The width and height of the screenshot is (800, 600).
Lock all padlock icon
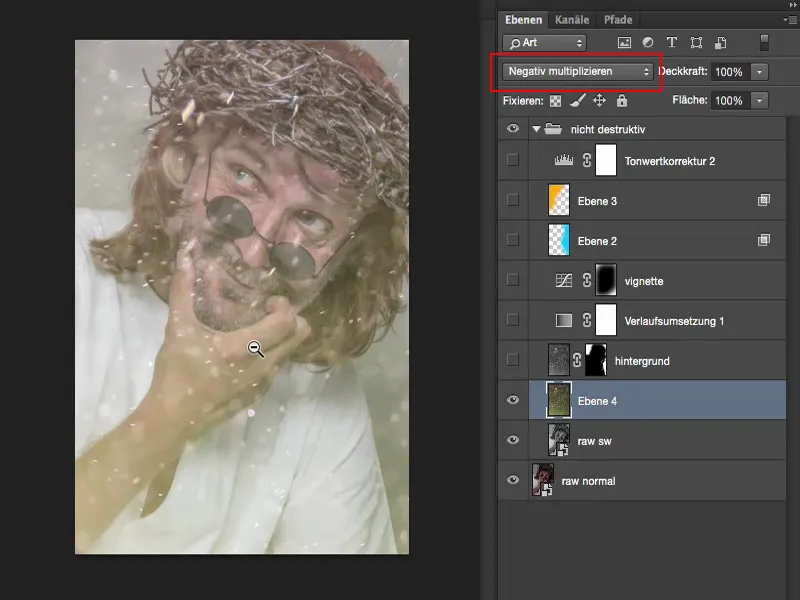click(x=621, y=101)
